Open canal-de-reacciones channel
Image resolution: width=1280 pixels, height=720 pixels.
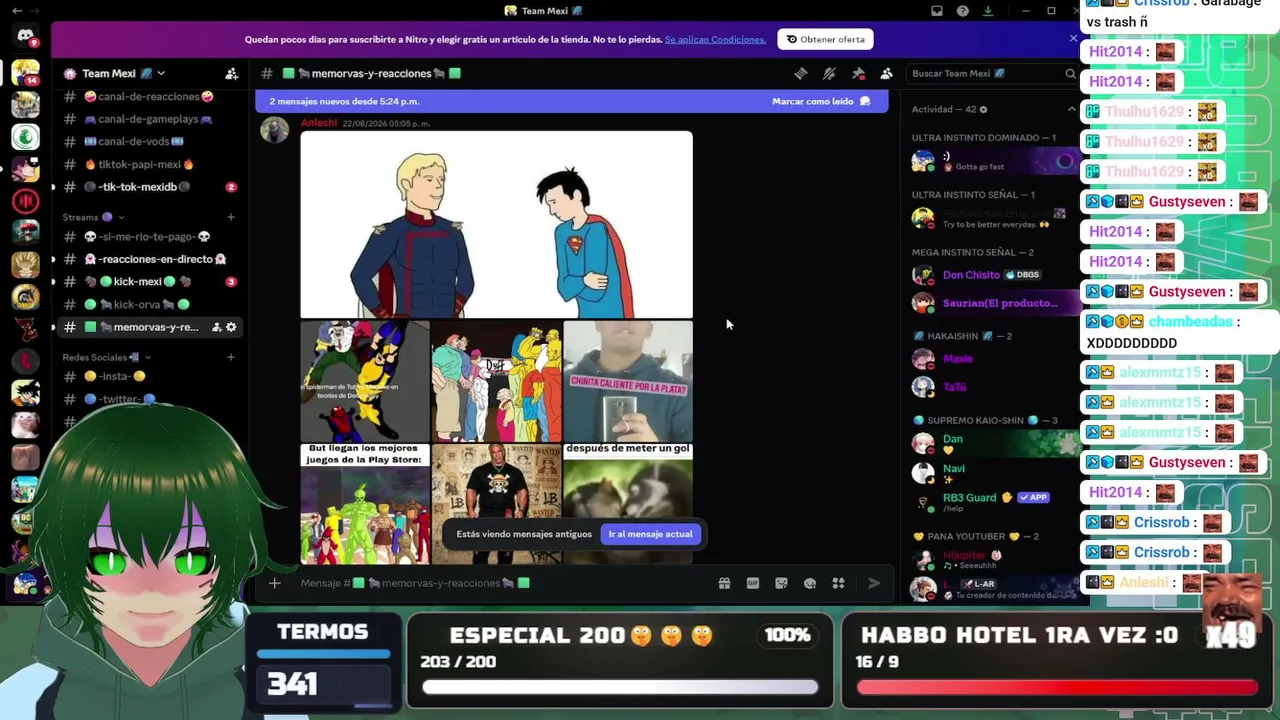tap(148, 97)
